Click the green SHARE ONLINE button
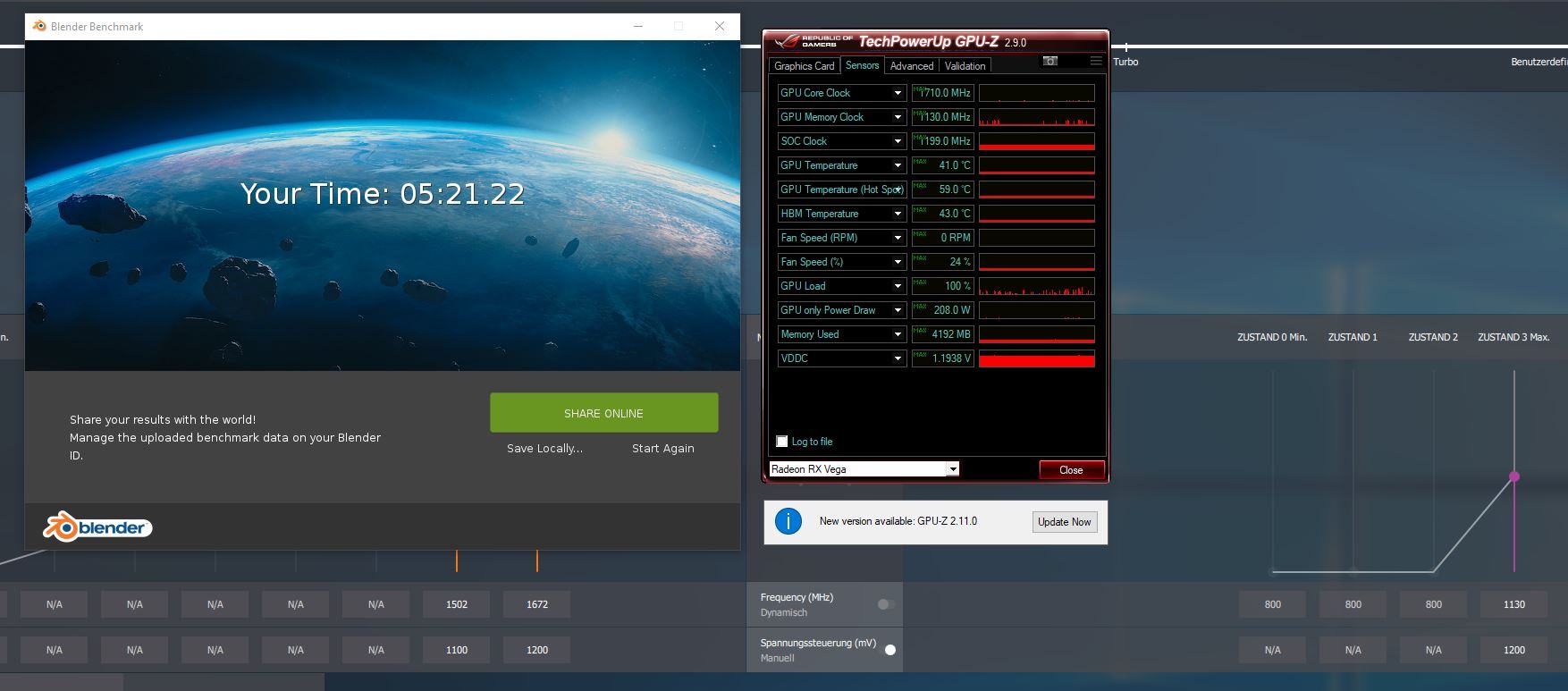Screen dimensions: 1568x691 pyautogui.click(x=603, y=413)
